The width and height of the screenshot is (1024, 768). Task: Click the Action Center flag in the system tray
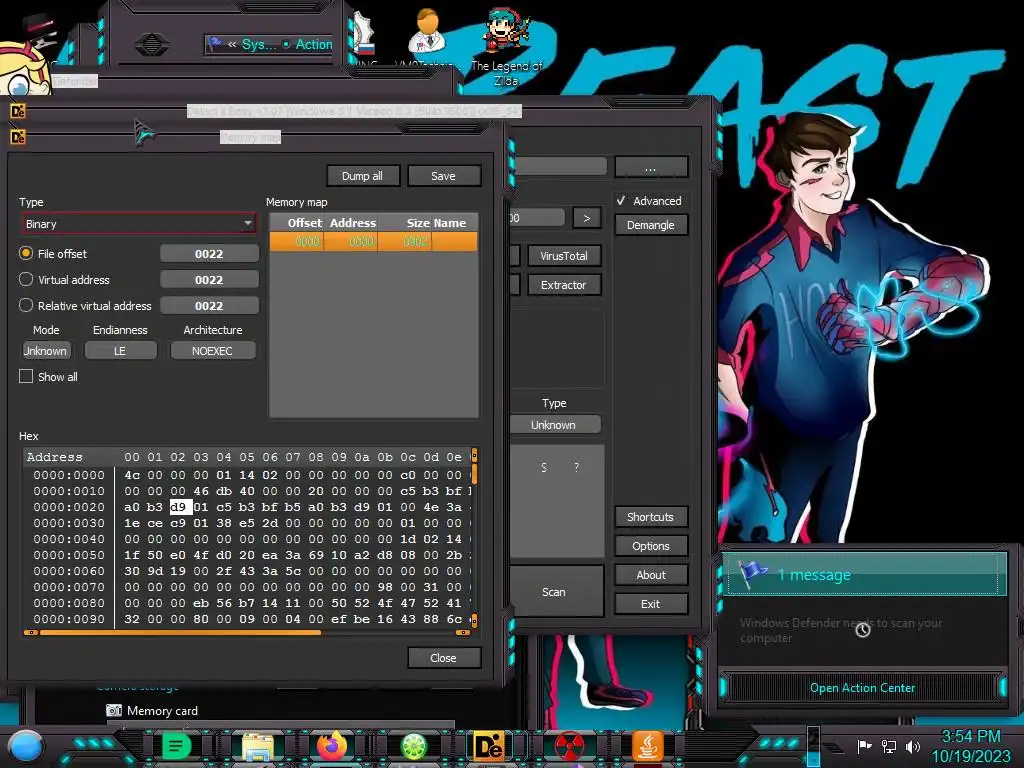click(x=864, y=746)
